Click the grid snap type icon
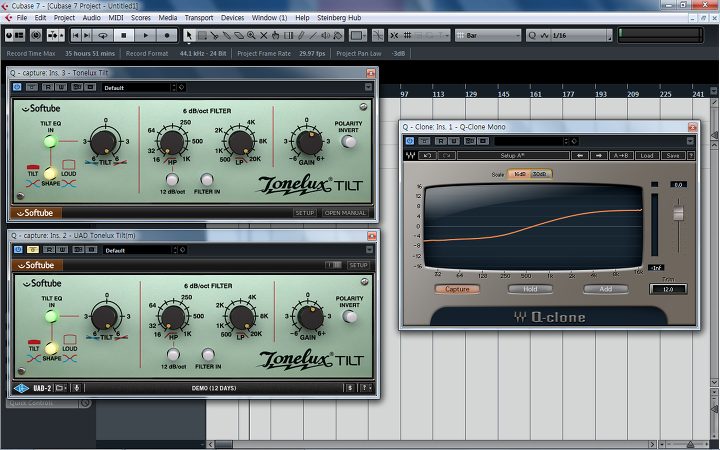Image resolution: width=720 pixels, height=450 pixels. pyautogui.click(x=407, y=35)
